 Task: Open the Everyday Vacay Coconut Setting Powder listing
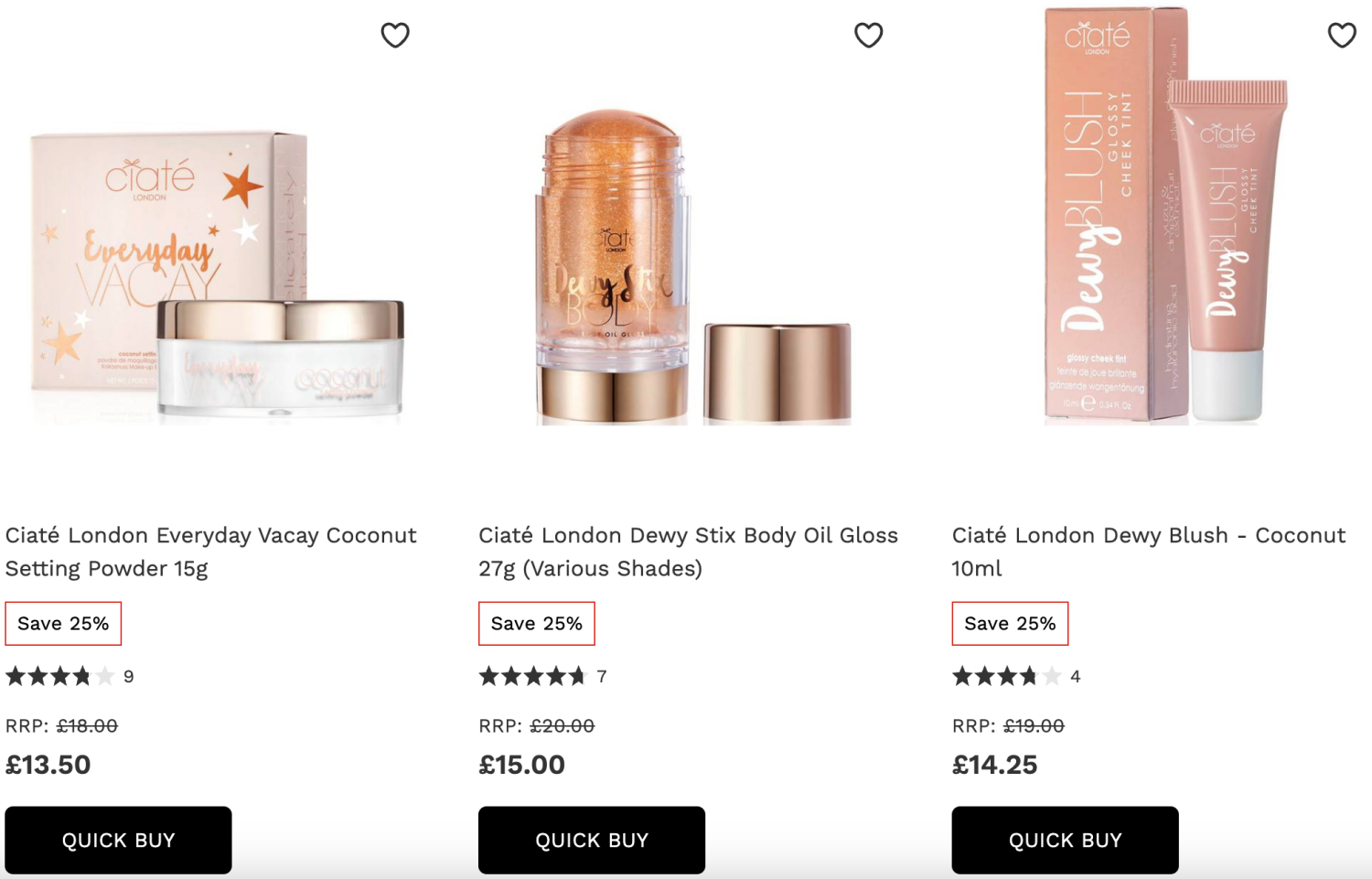(210, 552)
